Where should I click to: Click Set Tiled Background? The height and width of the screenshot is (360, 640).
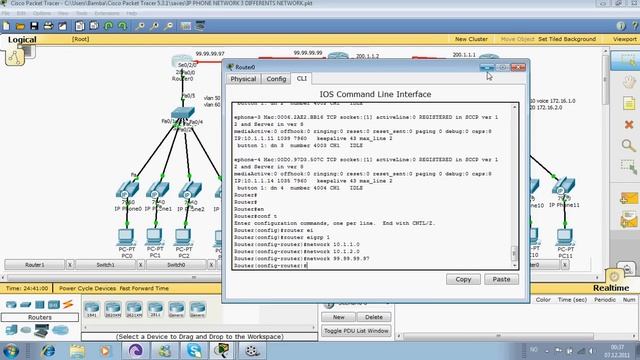[567, 39]
